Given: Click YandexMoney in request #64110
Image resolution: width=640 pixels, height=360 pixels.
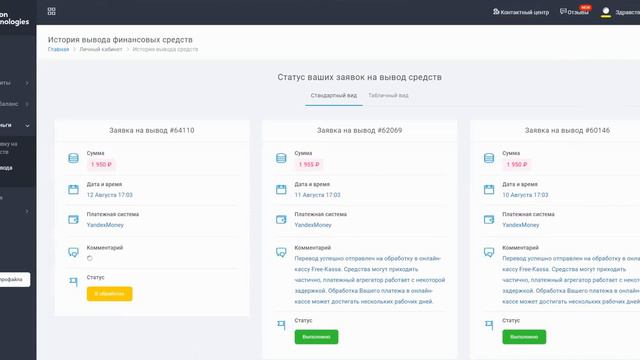Looking at the screenshot, I should tap(105, 225).
